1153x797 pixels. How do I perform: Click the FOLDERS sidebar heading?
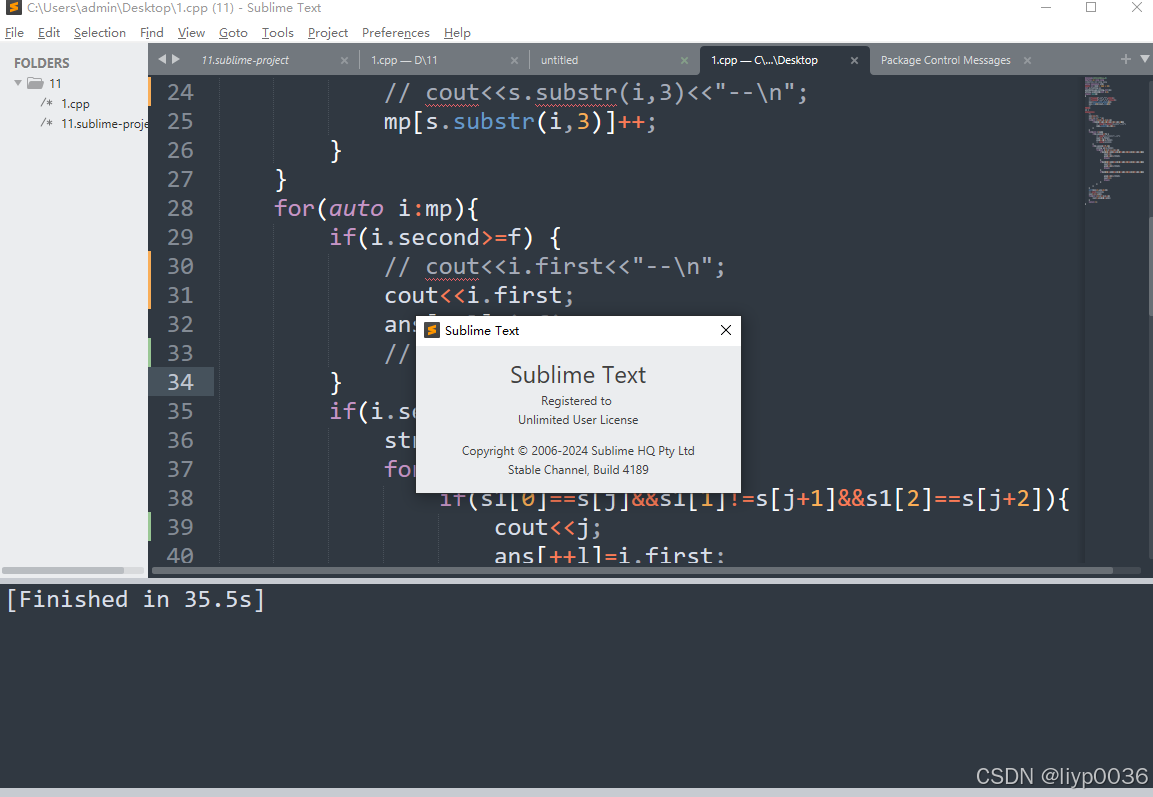point(42,63)
